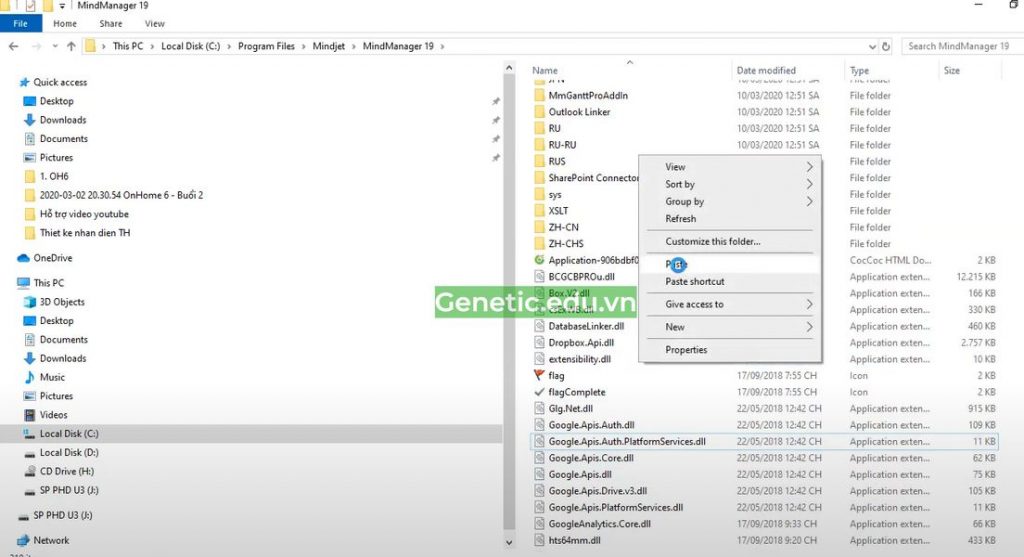
Task: Open the File tab
Action: click(x=21, y=24)
